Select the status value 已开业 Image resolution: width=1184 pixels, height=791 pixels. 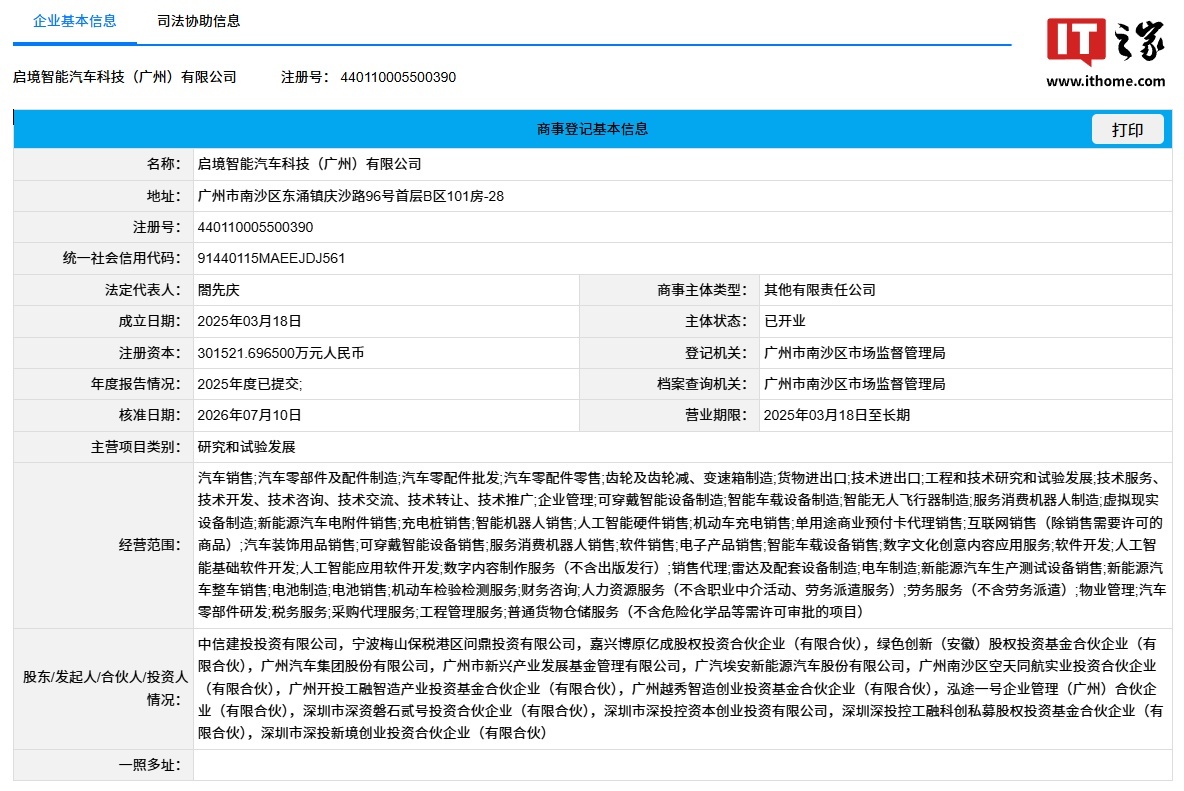[785, 321]
